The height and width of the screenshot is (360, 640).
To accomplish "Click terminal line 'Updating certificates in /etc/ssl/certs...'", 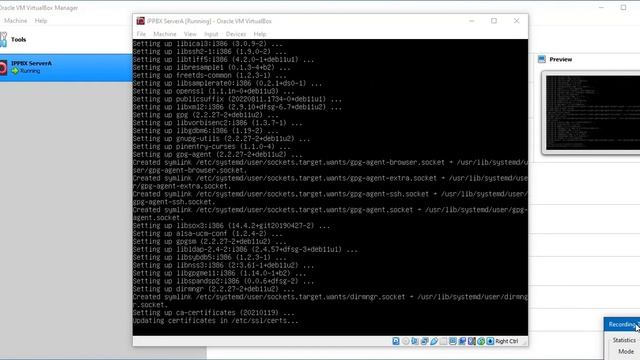I will coord(216,321).
